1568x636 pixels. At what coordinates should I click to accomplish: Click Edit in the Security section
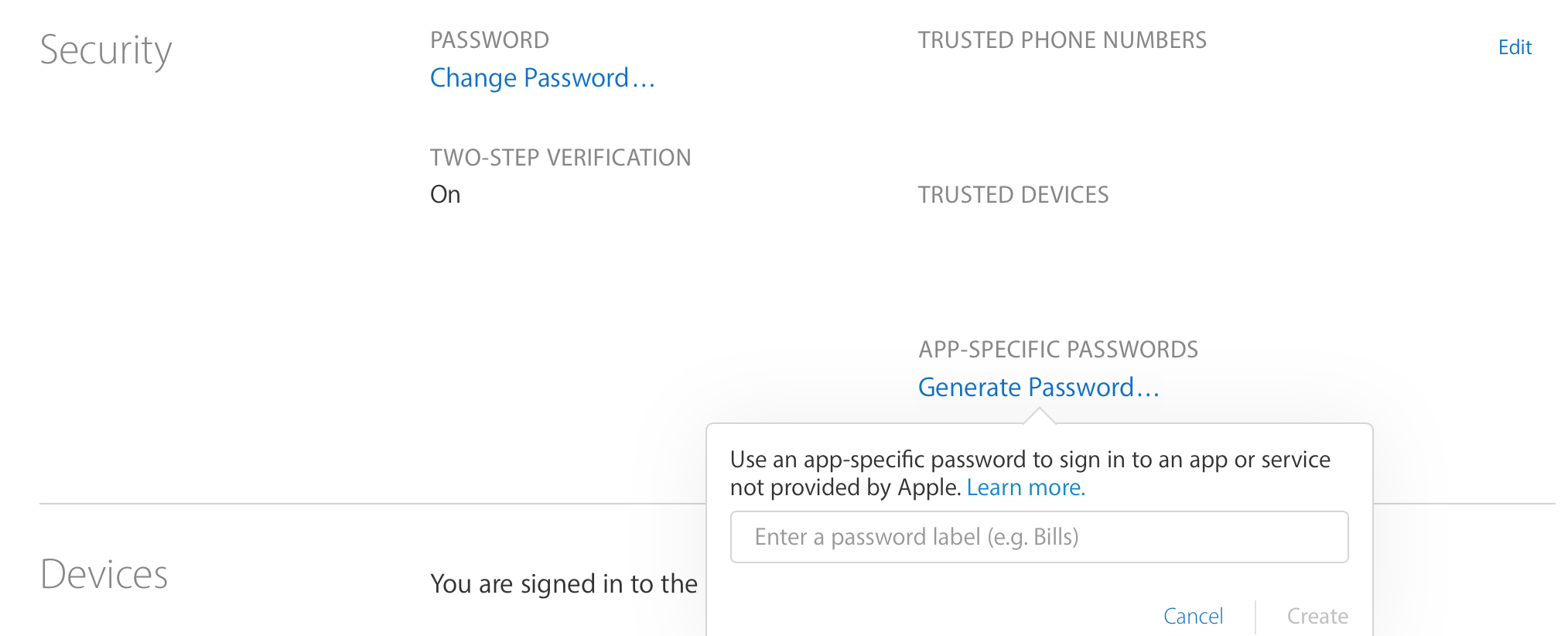click(x=1514, y=48)
